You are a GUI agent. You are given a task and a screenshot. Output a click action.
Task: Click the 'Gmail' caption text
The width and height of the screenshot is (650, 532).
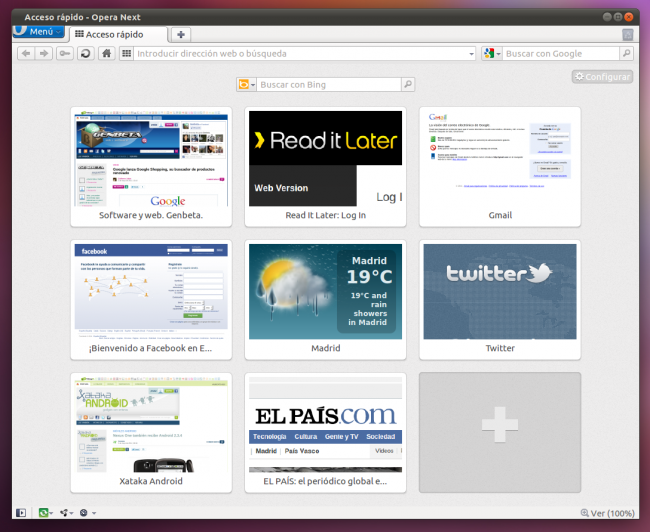click(x=500, y=215)
